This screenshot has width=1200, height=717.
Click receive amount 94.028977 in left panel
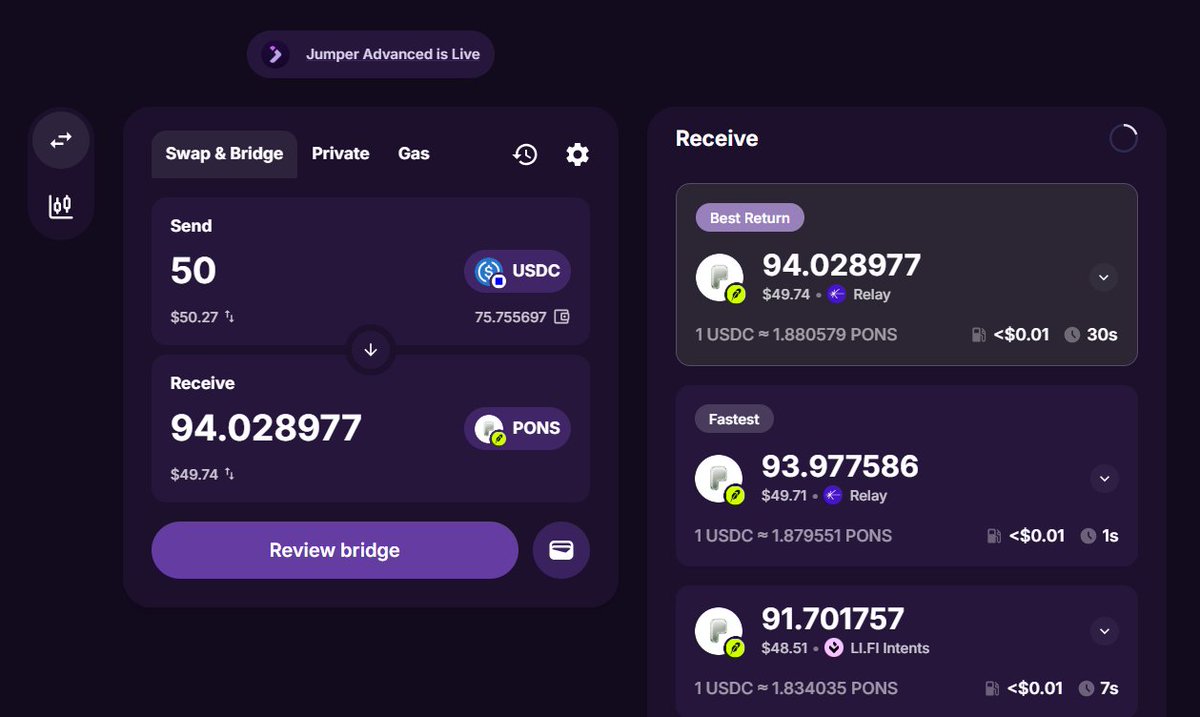(266, 429)
